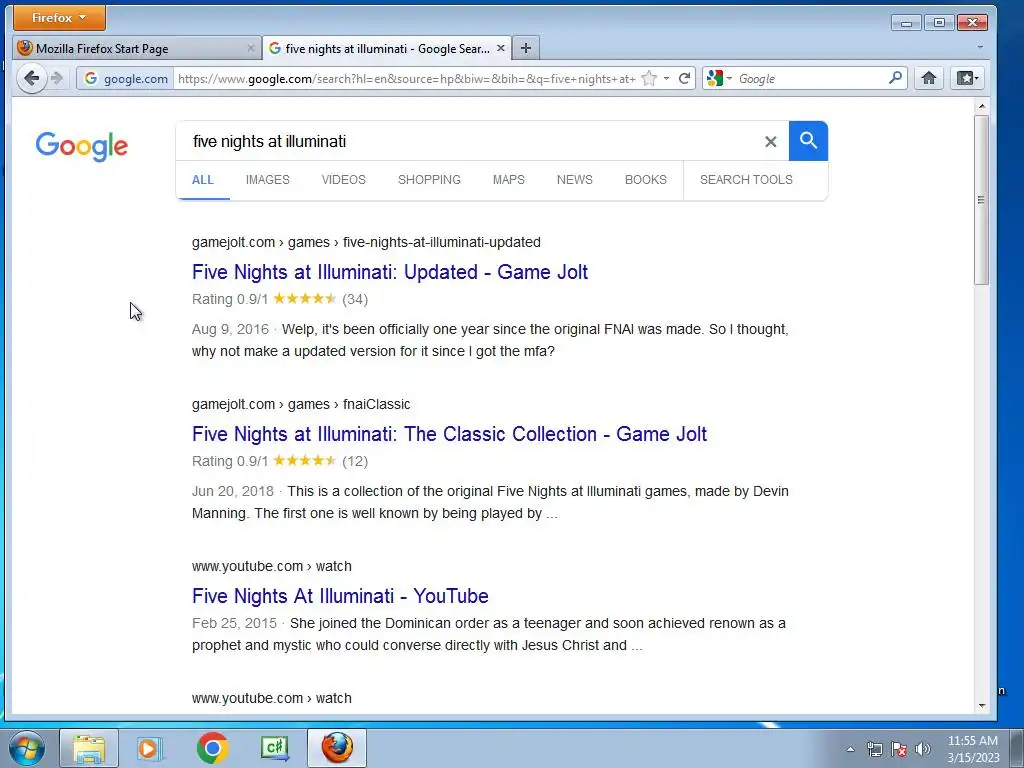Open the Action Center flag icon
The height and width of the screenshot is (768, 1024).
tap(899, 749)
